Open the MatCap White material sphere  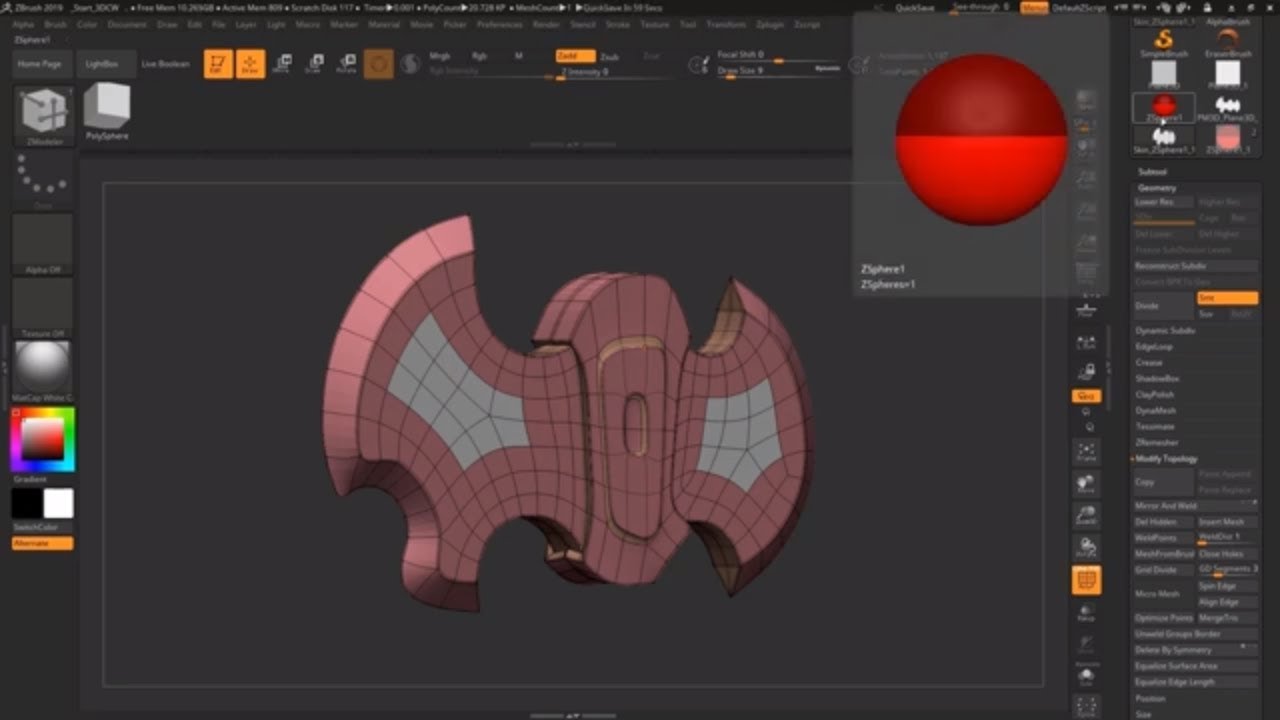tap(43, 371)
